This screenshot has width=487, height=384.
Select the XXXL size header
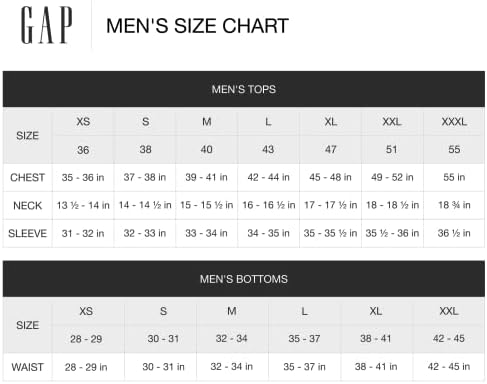454,122
